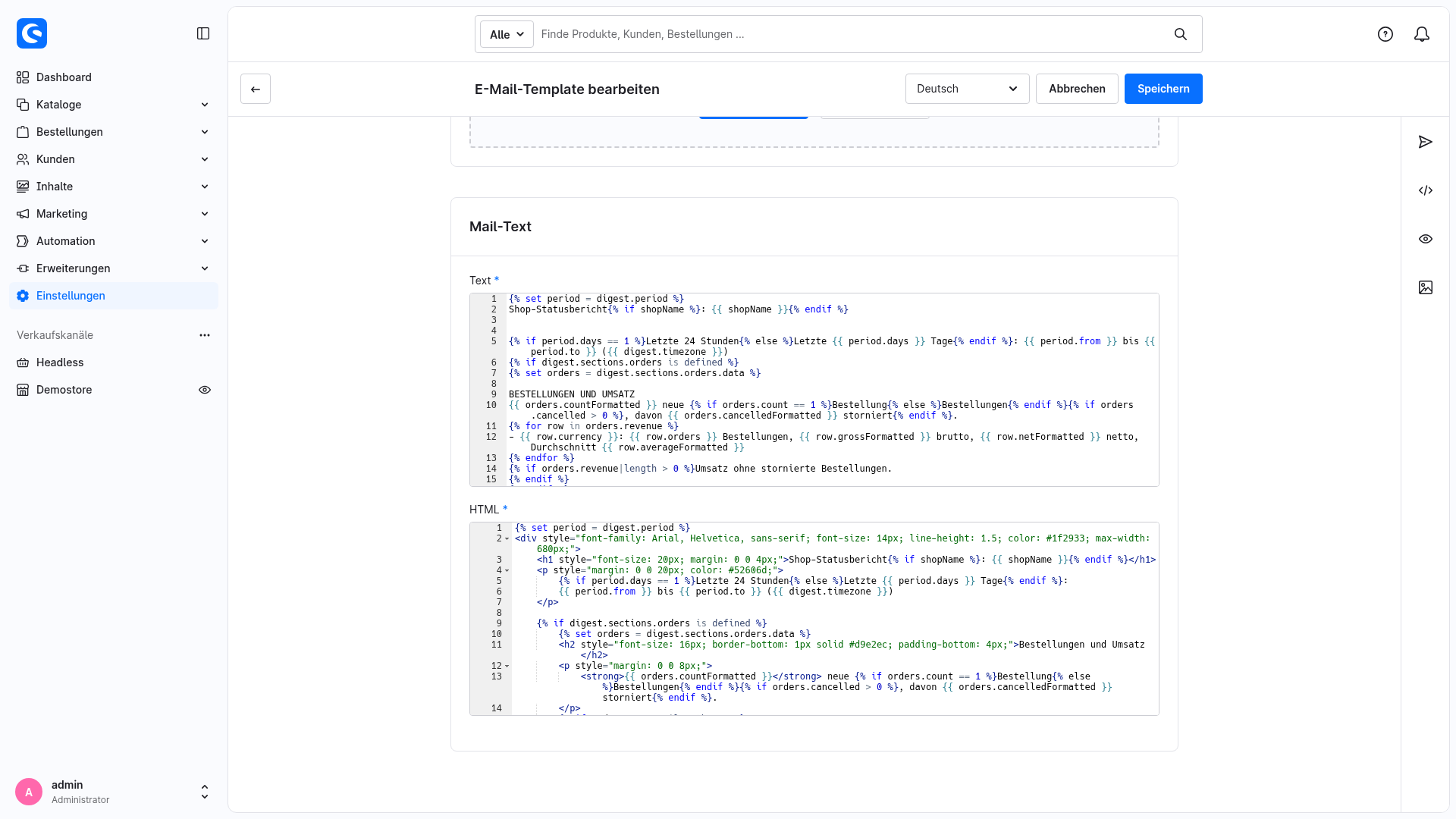Fold HTML code at line 2 arrow
This screenshot has width=1456, height=819.
pyautogui.click(x=507, y=538)
